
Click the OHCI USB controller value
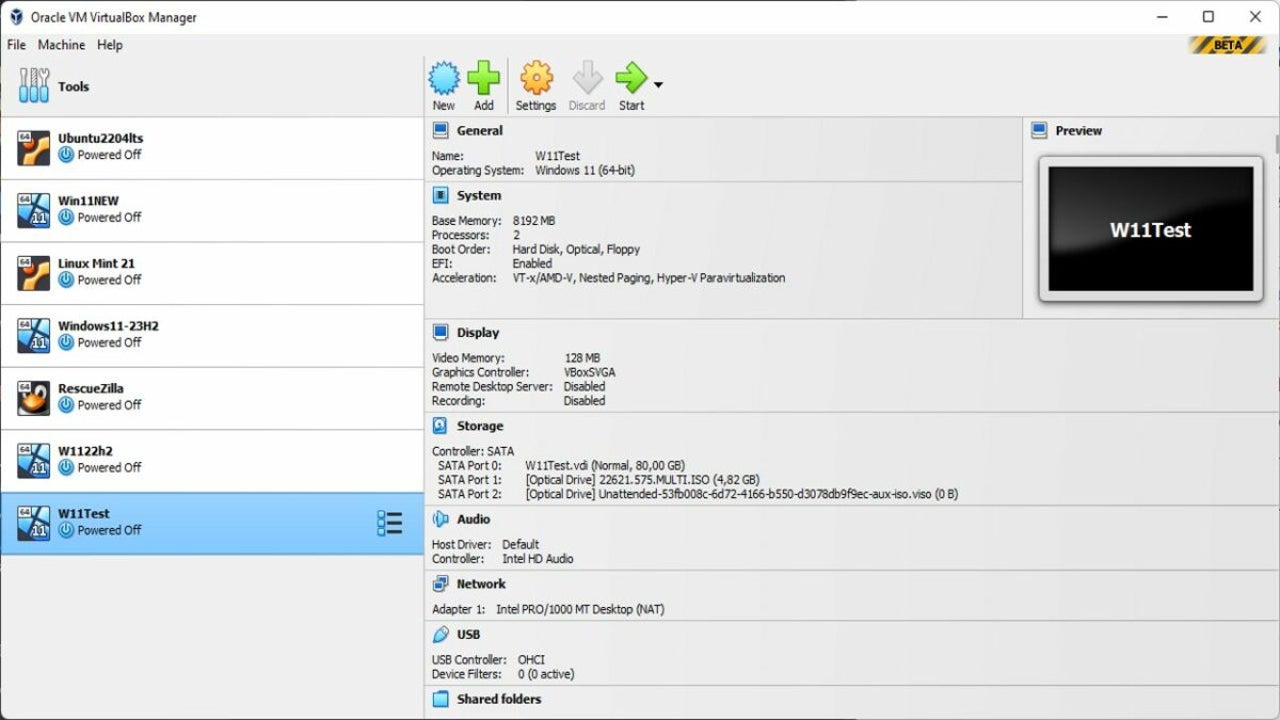[x=532, y=660]
